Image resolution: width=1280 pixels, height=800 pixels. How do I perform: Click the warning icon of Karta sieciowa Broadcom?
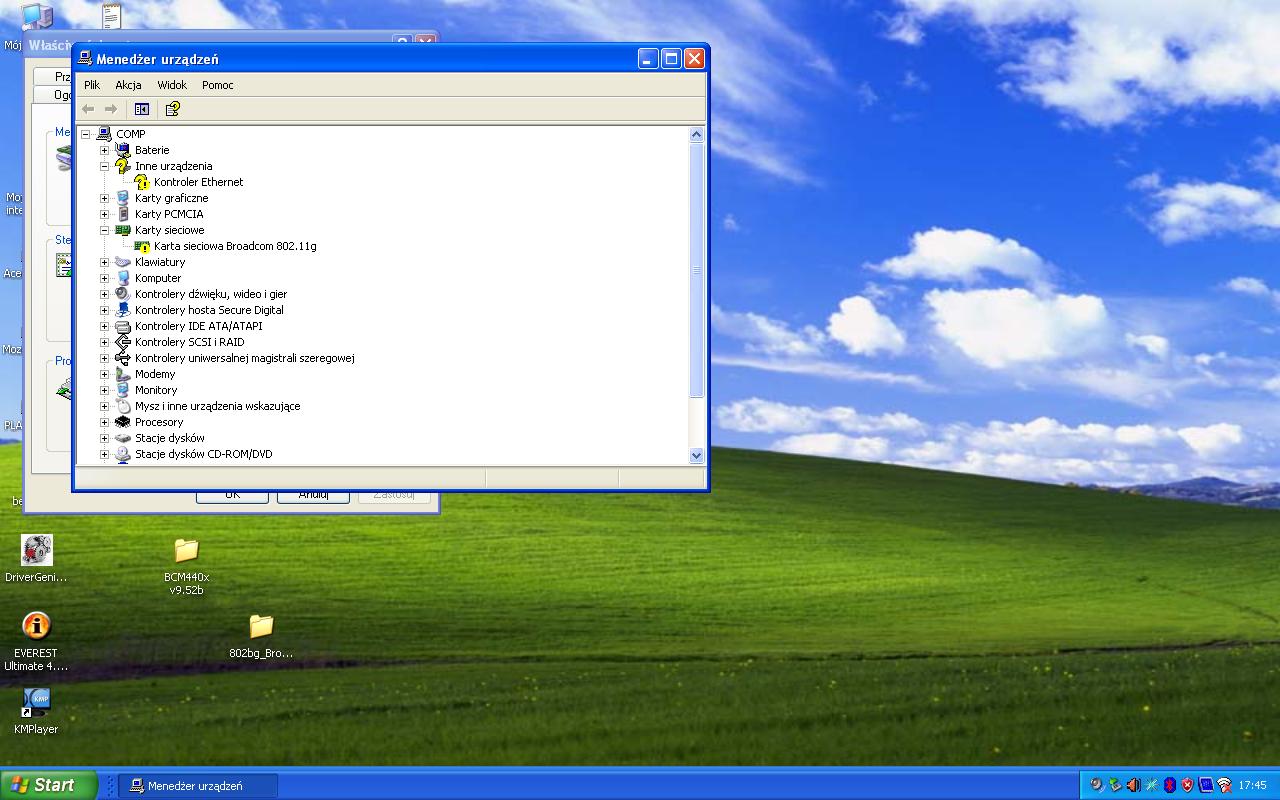[x=142, y=246]
